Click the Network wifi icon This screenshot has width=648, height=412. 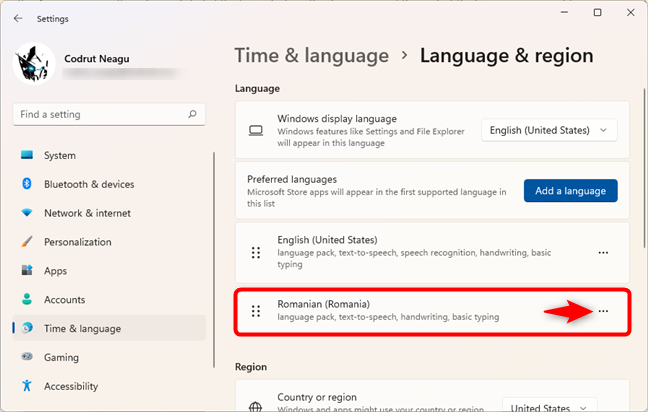[27, 213]
